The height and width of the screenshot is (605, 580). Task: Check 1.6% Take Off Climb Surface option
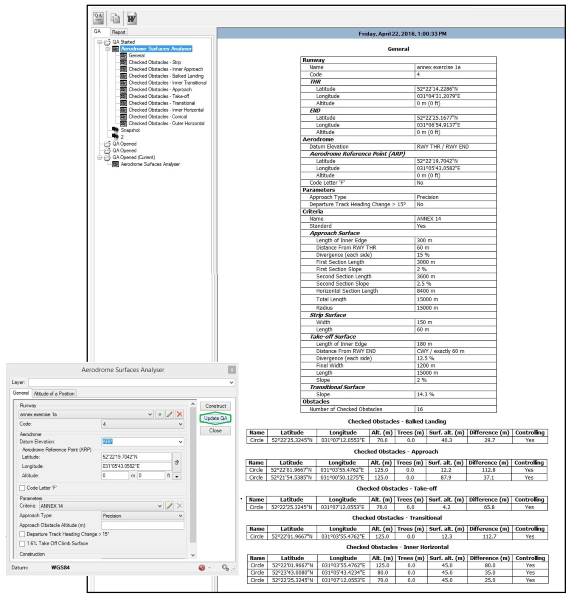22,544
